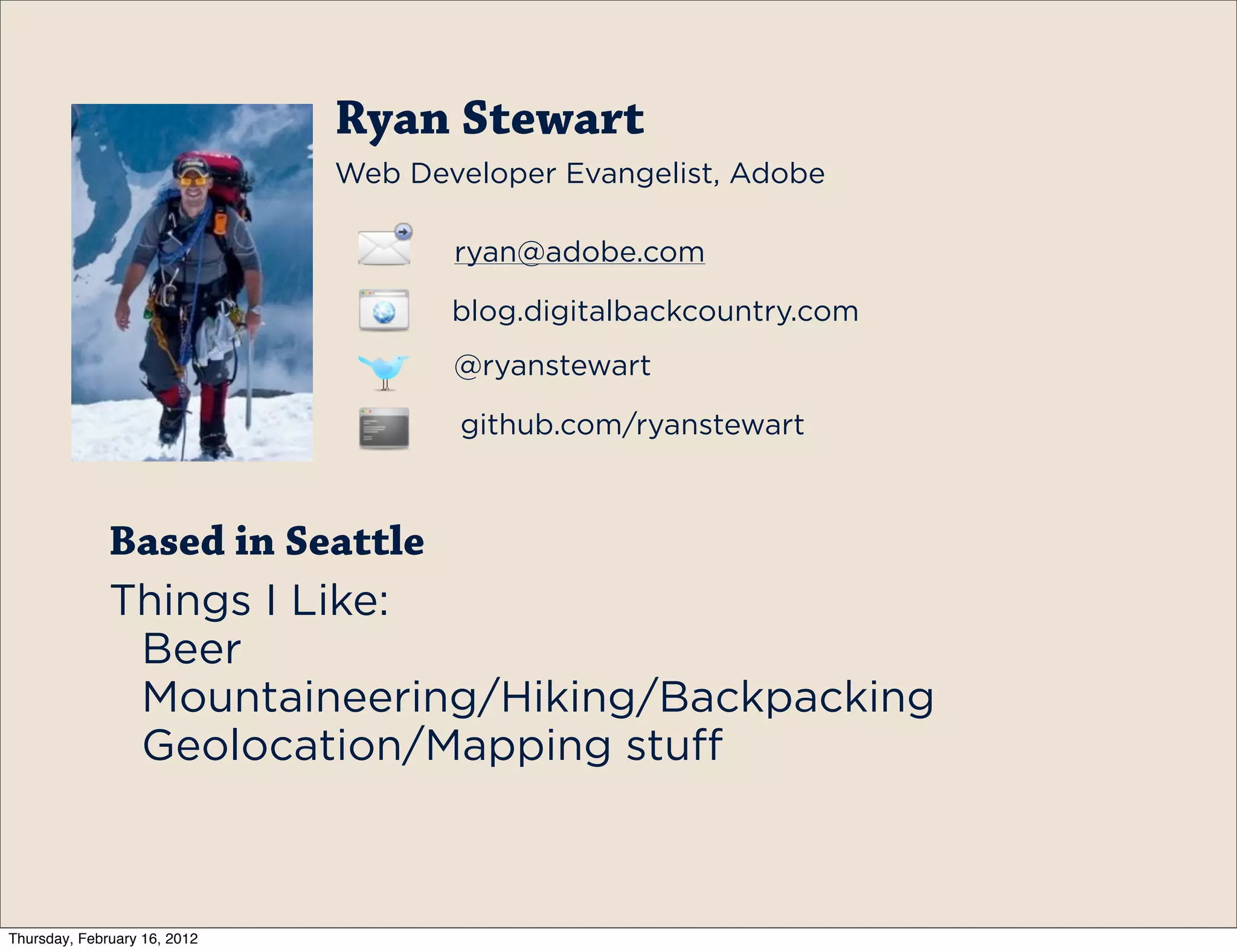Click the dark terminal window icon
The width and height of the screenshot is (1237, 952).
384,428
